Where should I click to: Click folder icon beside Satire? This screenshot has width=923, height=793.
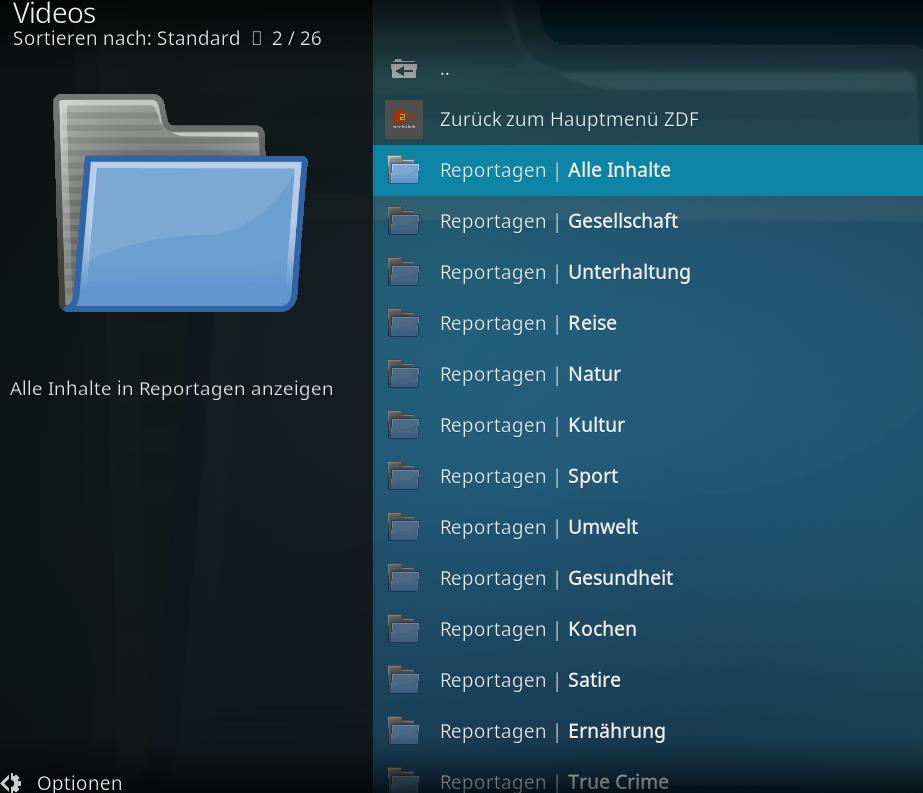[x=404, y=680]
